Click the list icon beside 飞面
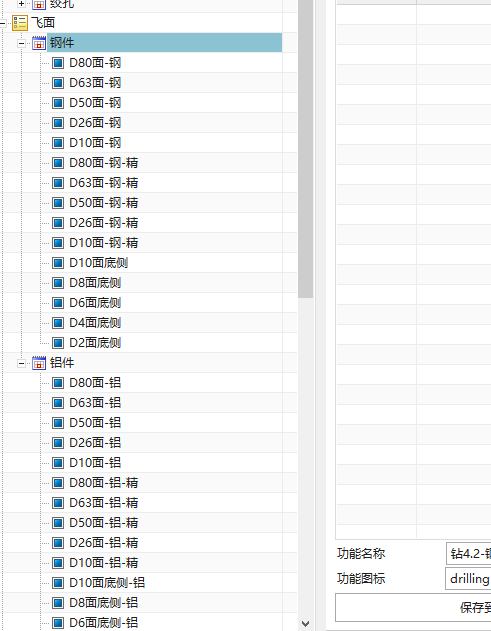Viewport: 491px width, 631px height. (20, 23)
